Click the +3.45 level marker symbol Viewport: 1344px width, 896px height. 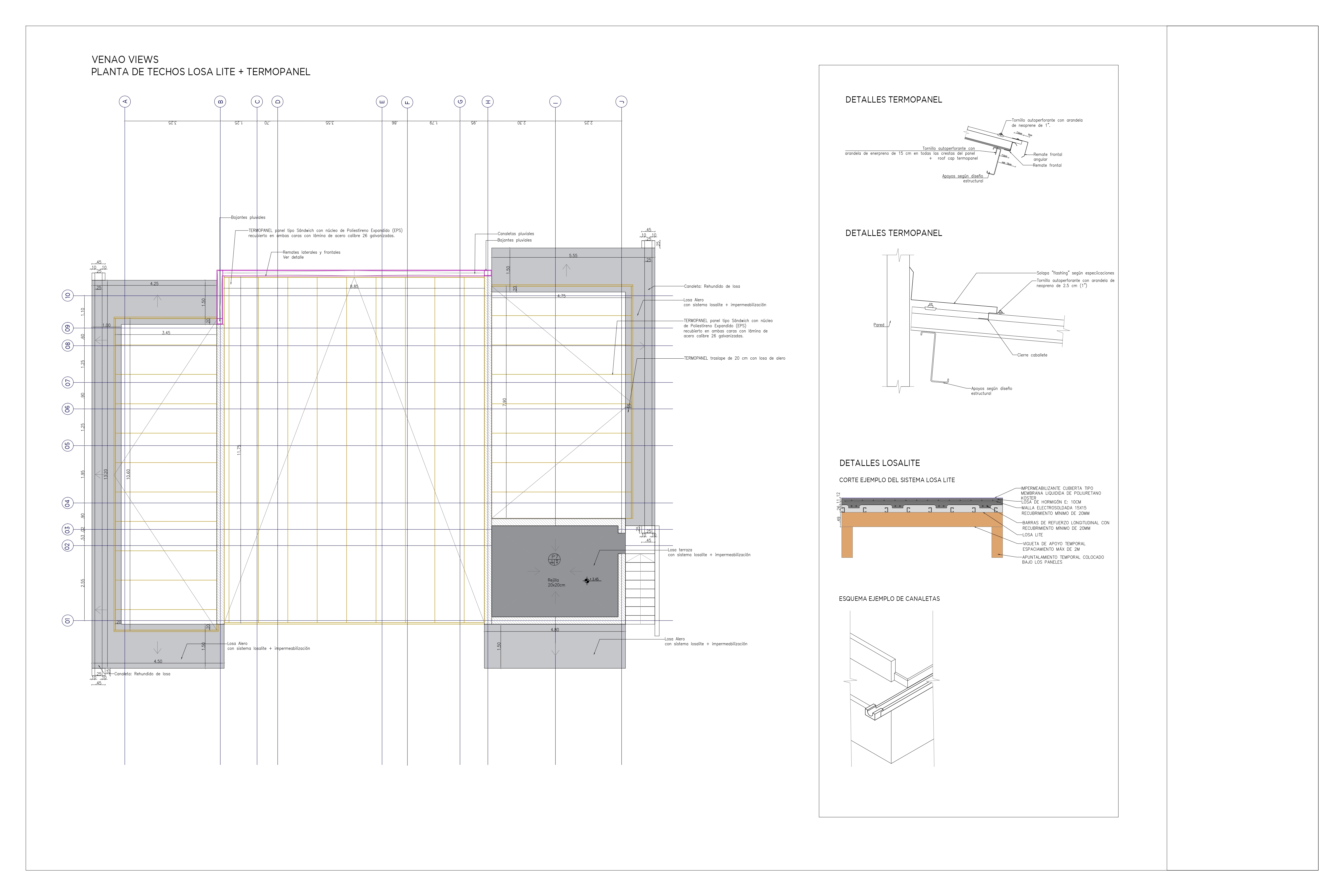pos(586,581)
